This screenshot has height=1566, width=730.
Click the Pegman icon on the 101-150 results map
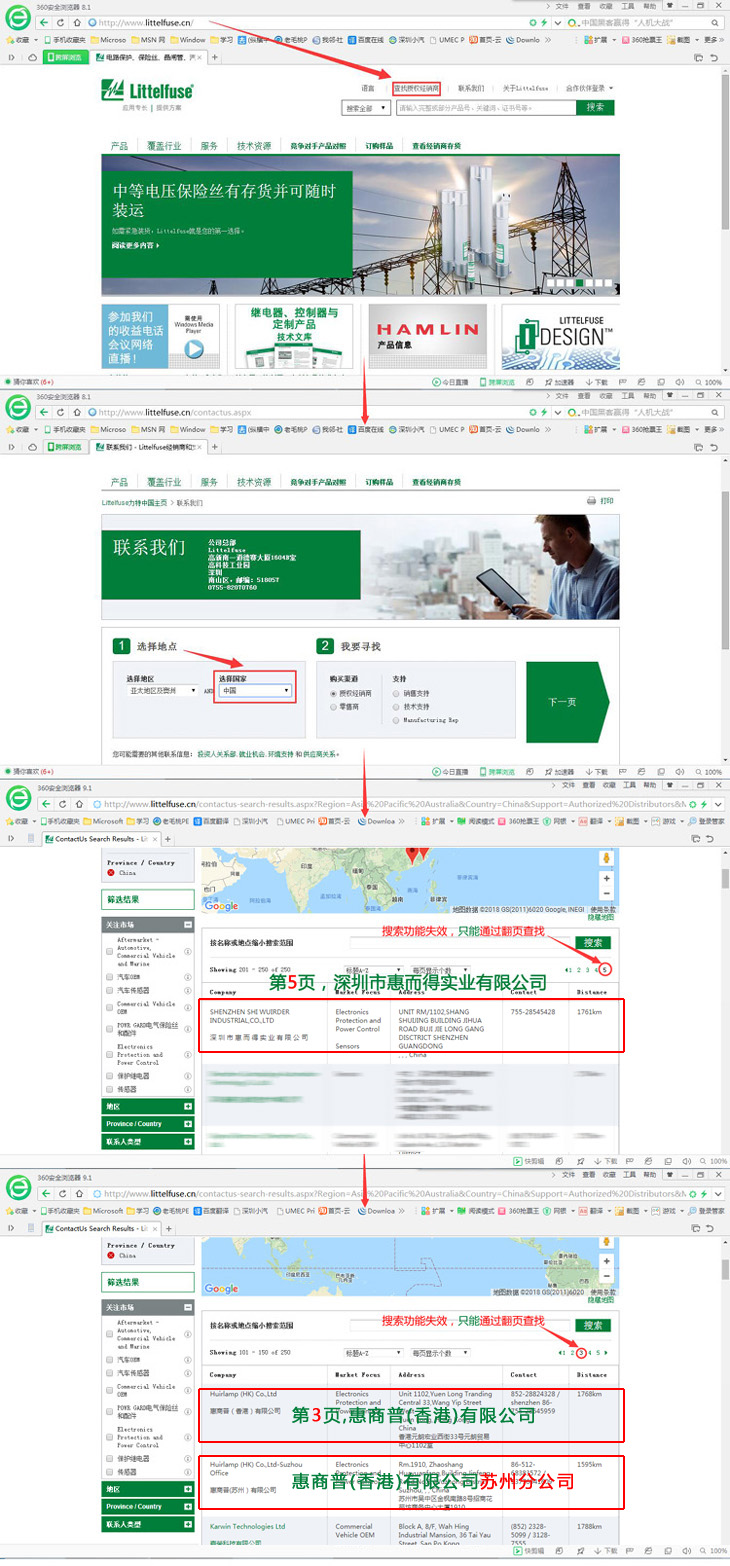coord(606,1241)
